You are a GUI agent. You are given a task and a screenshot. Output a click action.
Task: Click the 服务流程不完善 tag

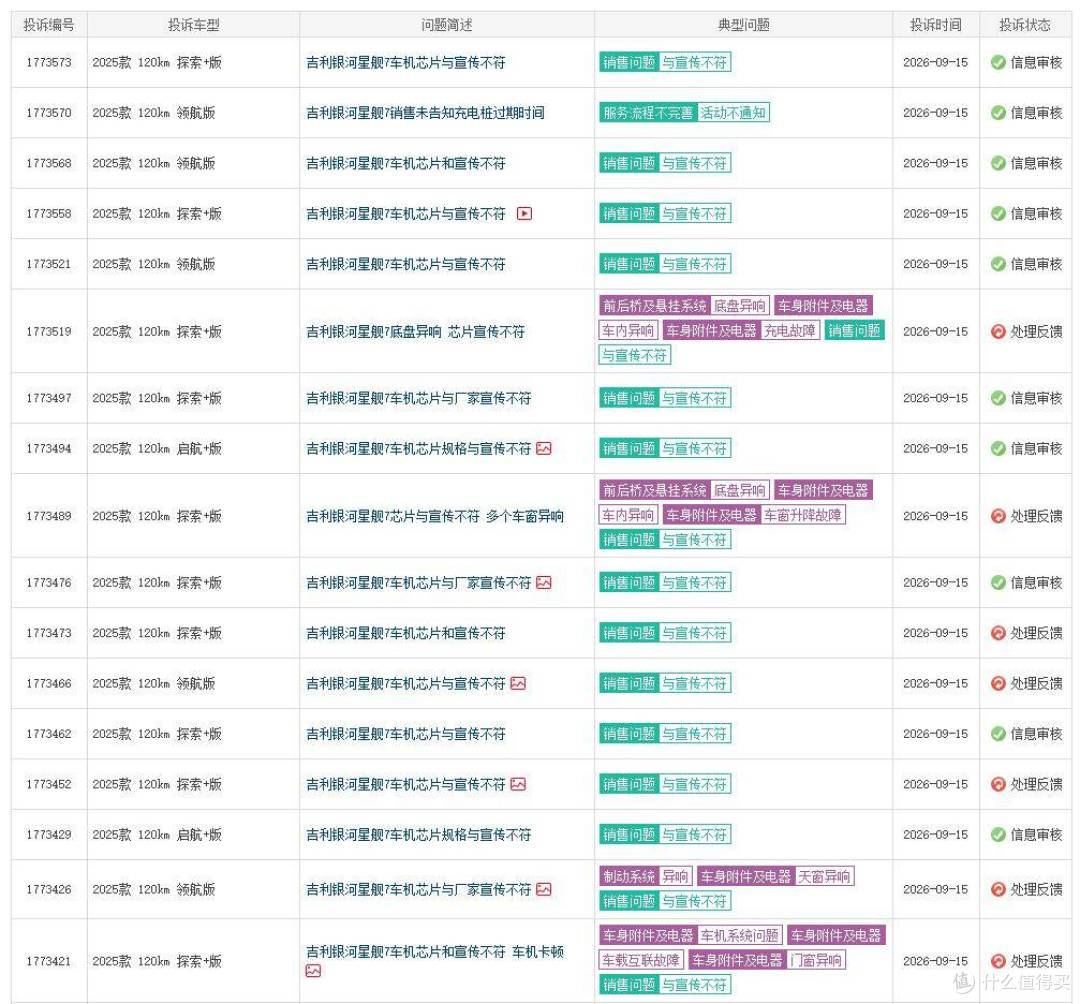pos(648,112)
